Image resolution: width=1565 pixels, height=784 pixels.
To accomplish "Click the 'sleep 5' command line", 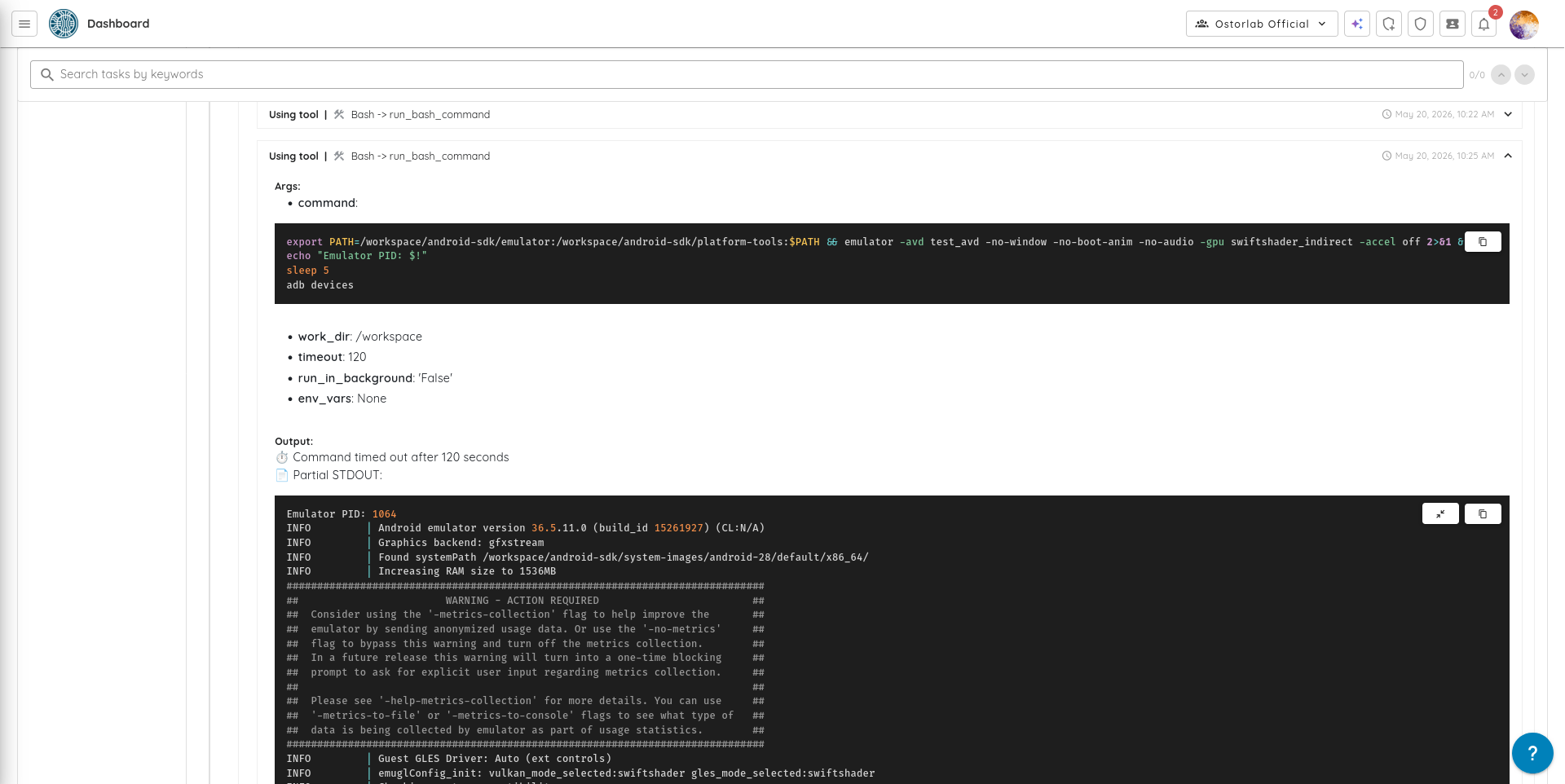I will click(307, 271).
